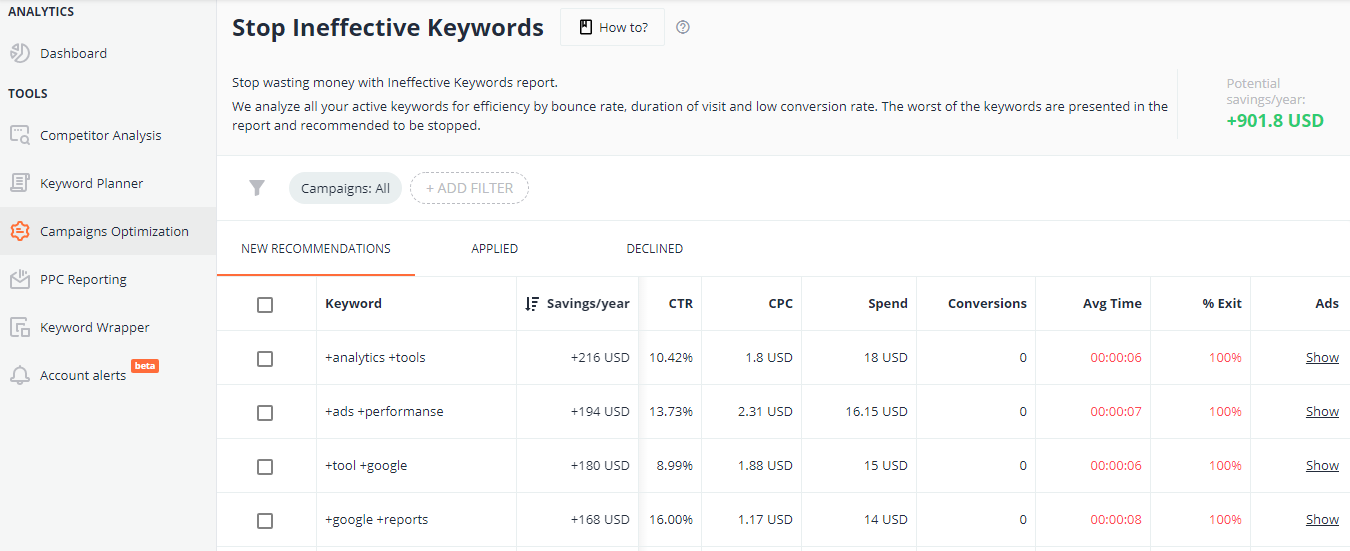
Task: Open the How to? guide button
Action: (612, 27)
